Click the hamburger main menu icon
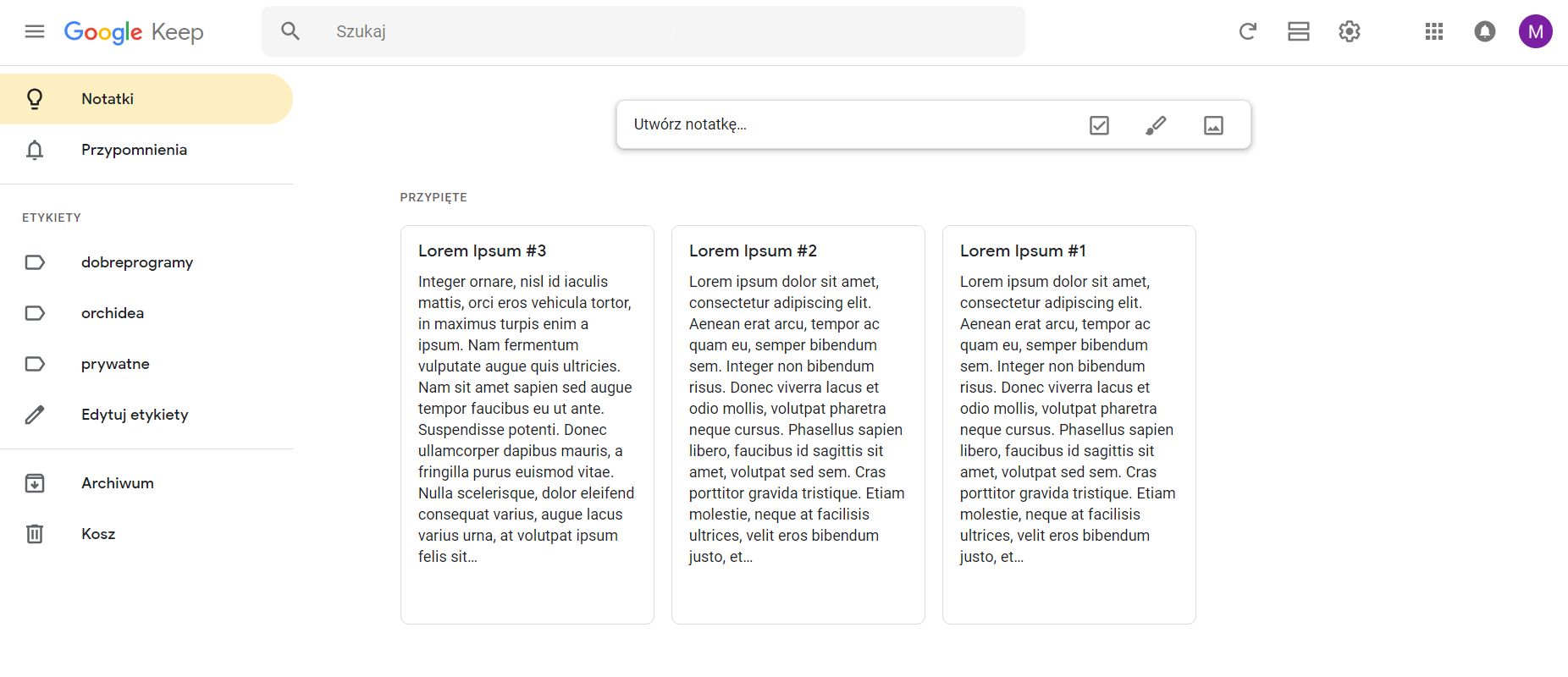The height and width of the screenshot is (677, 1568). point(35,31)
